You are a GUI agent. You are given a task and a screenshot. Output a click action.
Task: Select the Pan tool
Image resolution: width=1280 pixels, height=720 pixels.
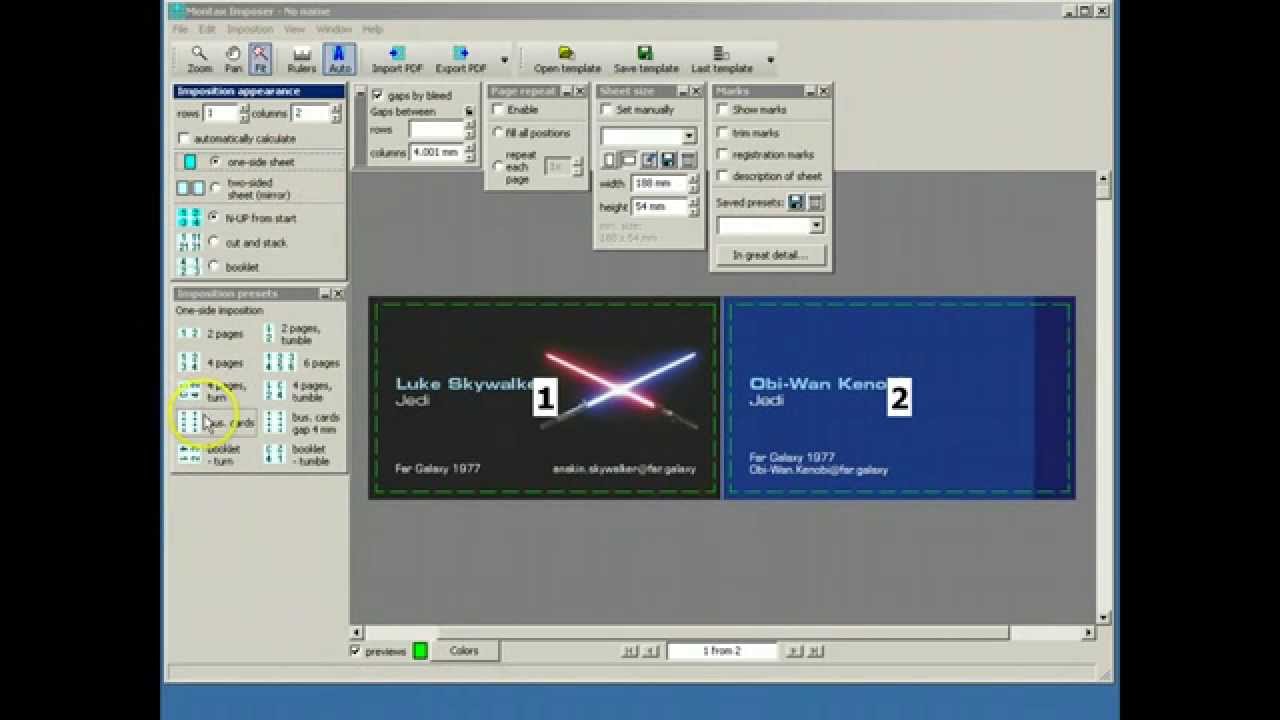[x=233, y=59]
